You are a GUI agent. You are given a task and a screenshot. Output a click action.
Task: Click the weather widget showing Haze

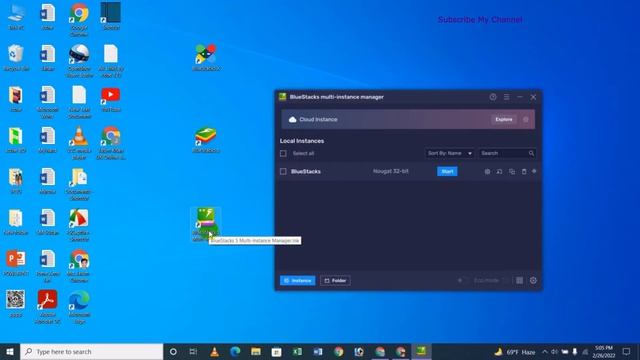515,351
